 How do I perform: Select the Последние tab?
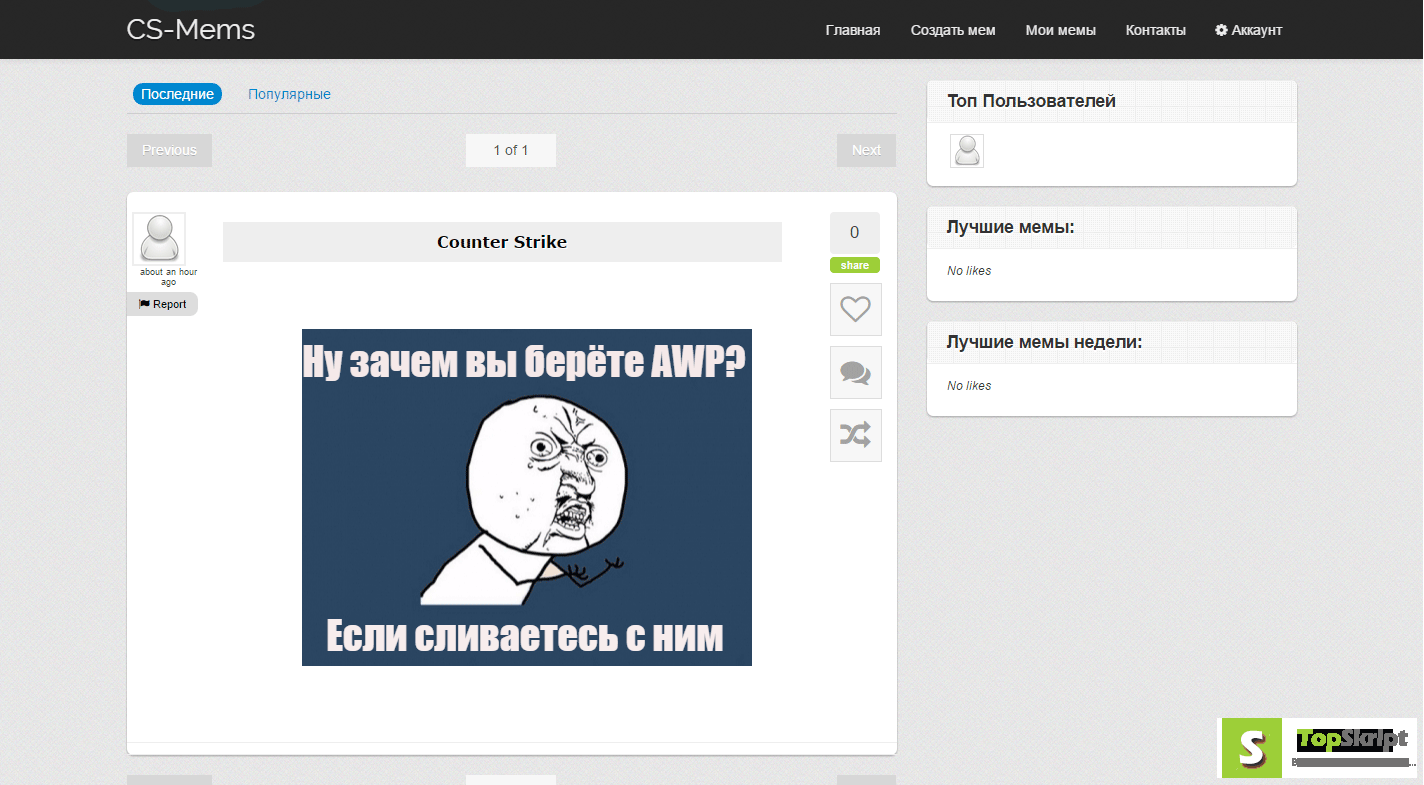click(177, 94)
